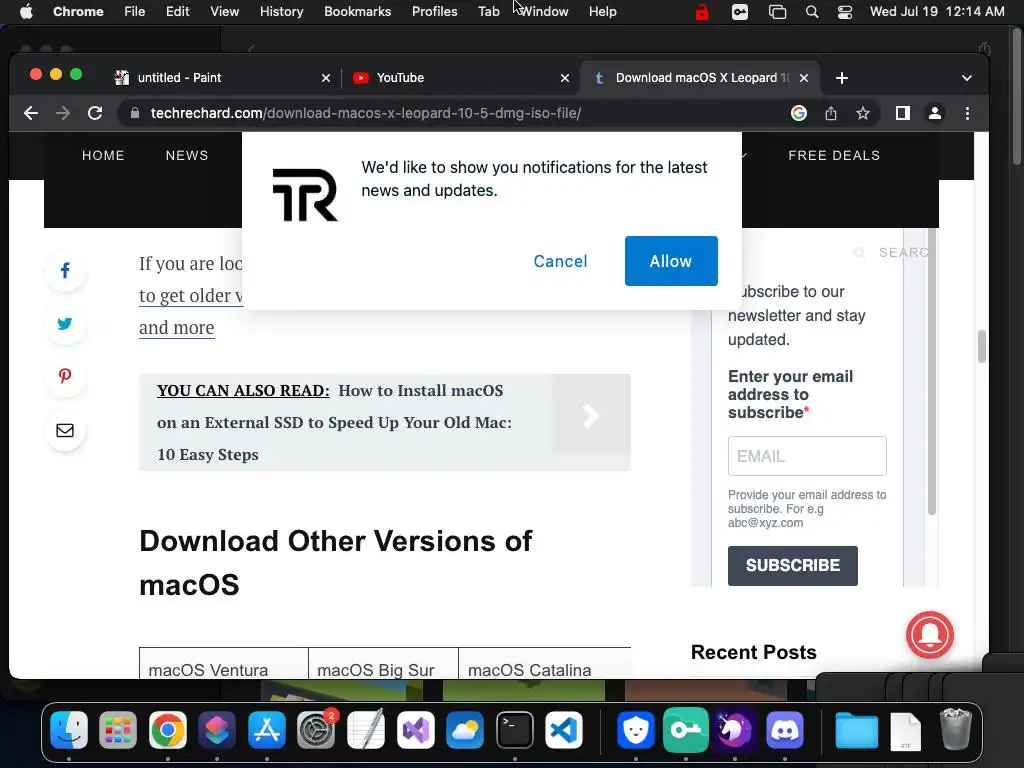Click the share page icon in address bar
Screen dimensions: 1024x768
[831, 113]
